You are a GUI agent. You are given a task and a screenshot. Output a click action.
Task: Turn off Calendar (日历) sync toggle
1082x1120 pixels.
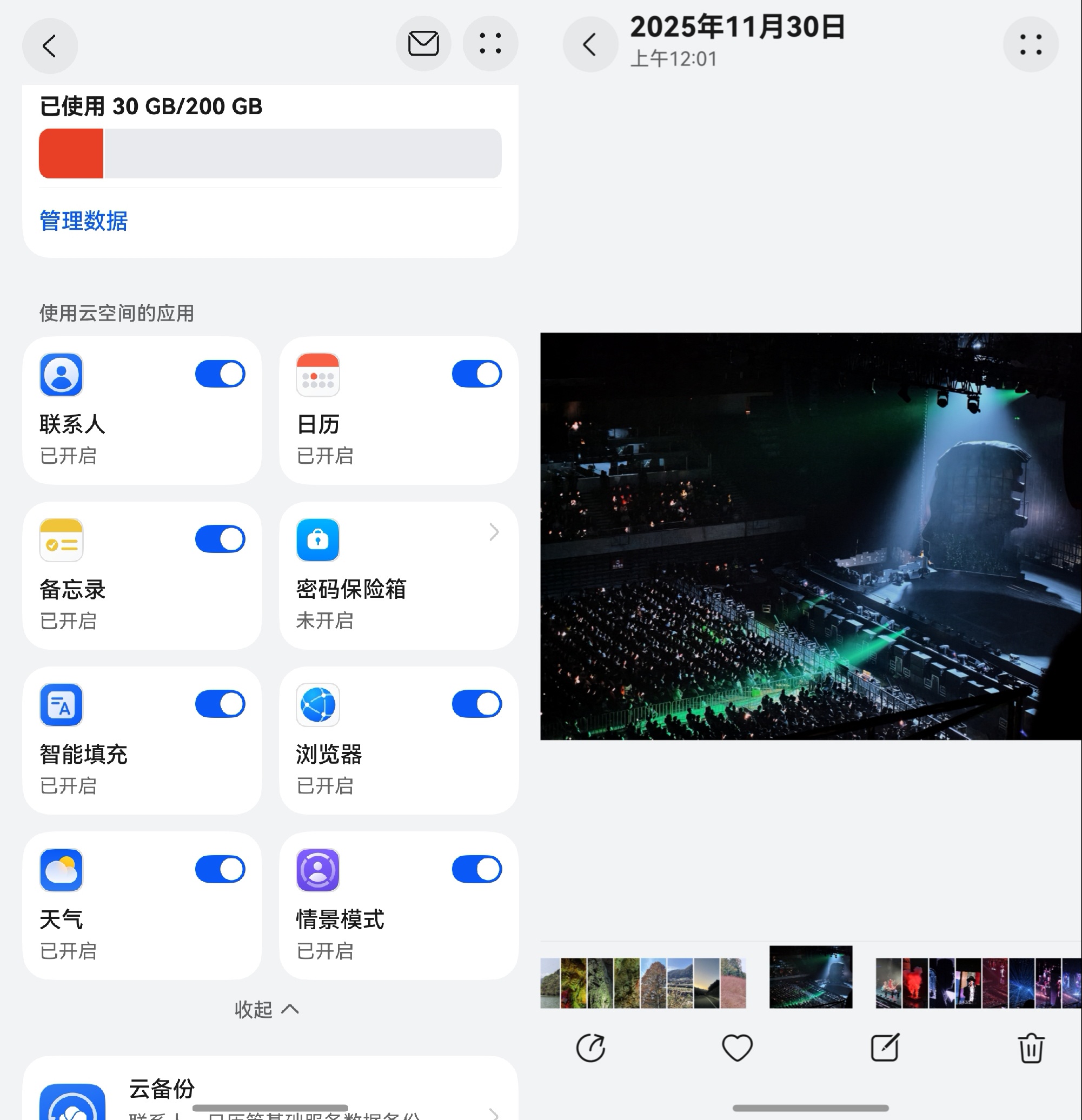click(477, 374)
